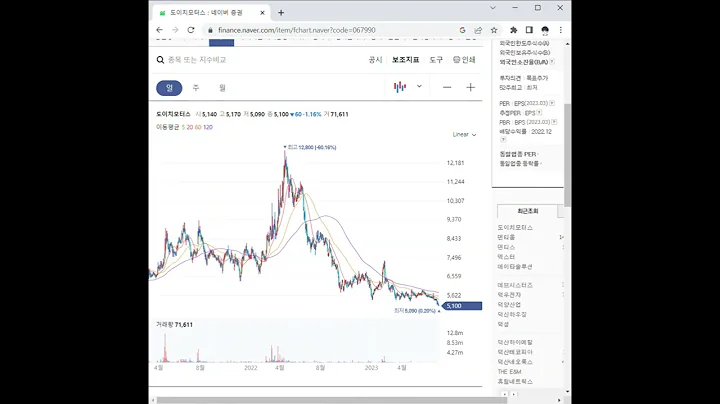The image size is (720, 404).
Task: Reload the current page
Action: point(191,30)
